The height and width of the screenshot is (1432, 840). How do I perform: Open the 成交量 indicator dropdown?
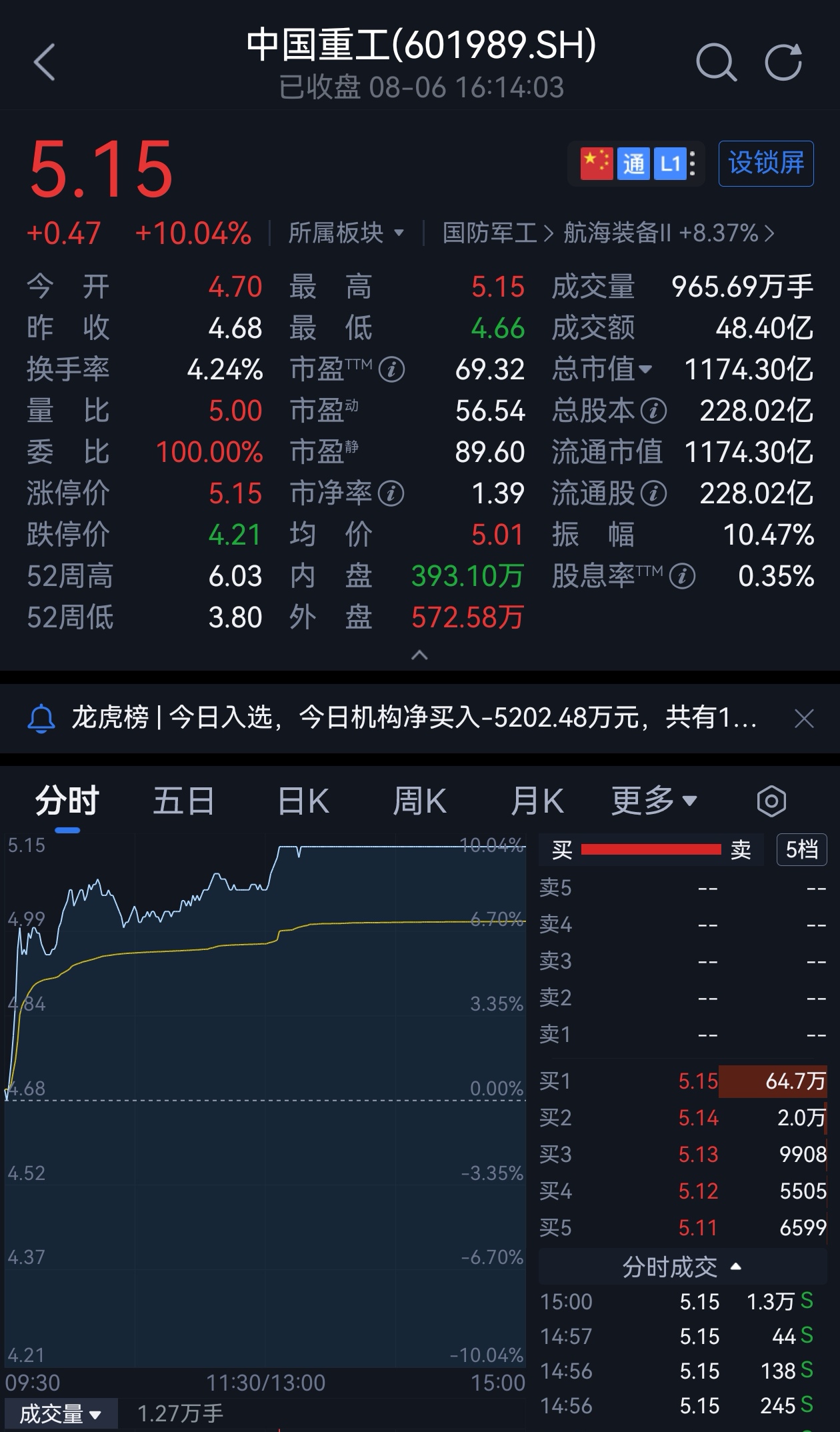click(60, 1414)
